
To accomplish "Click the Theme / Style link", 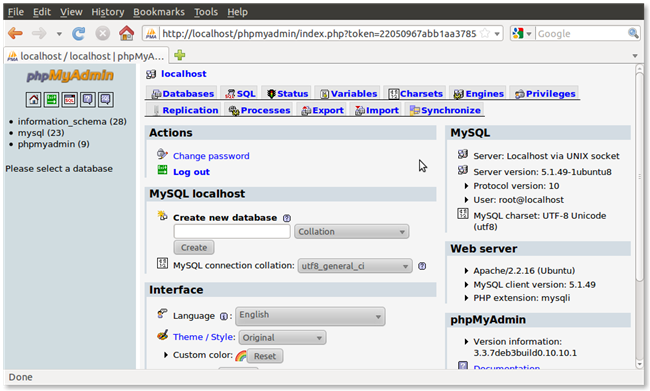I will coord(204,337).
